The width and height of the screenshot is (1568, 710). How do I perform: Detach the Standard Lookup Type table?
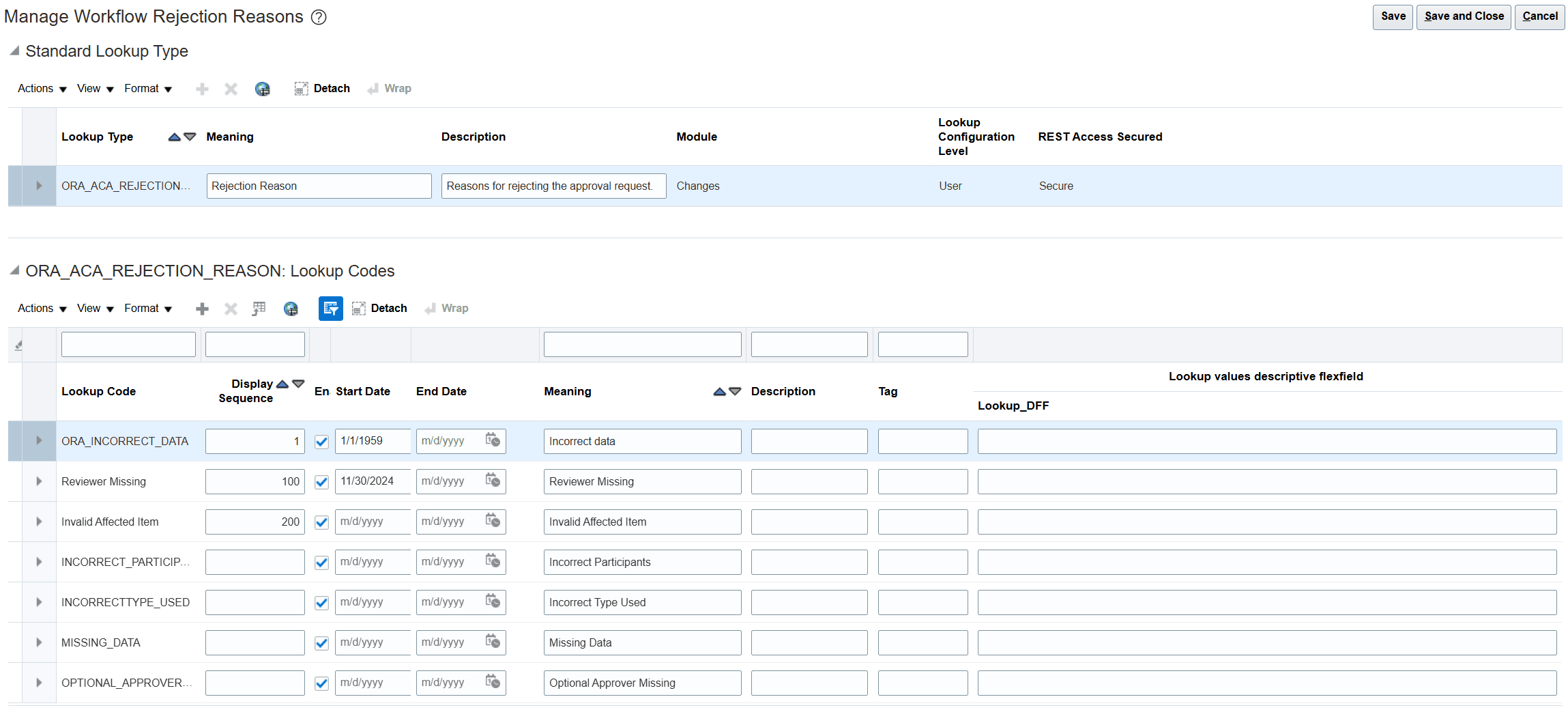(322, 89)
